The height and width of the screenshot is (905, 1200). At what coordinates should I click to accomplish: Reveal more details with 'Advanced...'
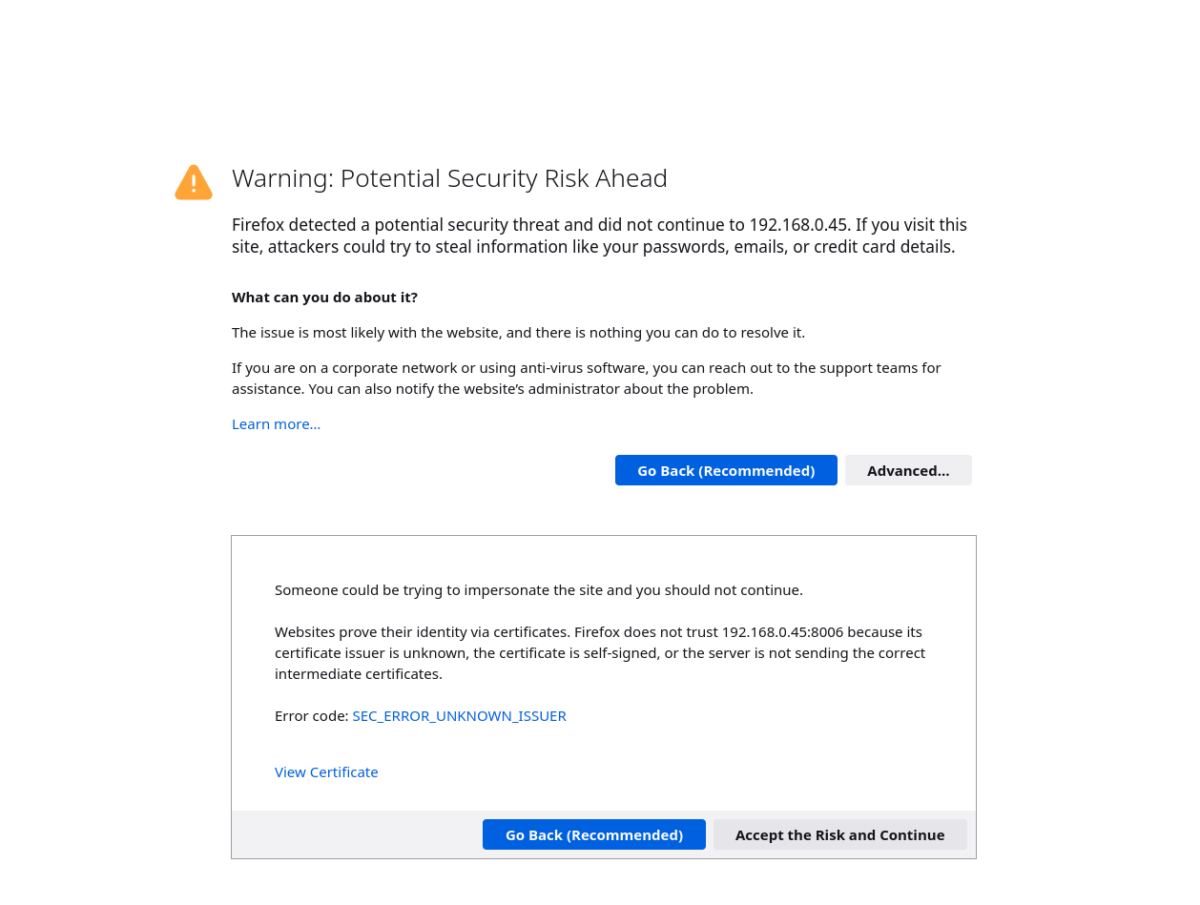coord(908,470)
